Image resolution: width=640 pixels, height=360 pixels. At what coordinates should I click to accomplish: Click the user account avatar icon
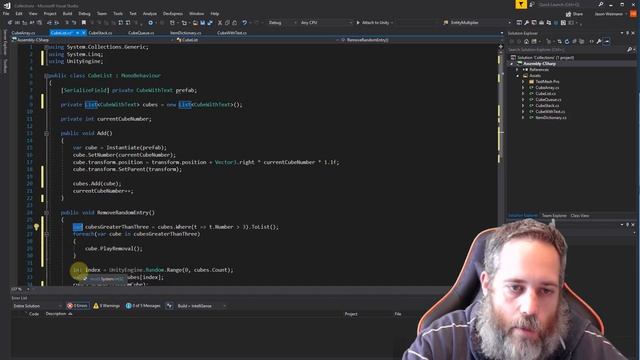(x=633, y=14)
